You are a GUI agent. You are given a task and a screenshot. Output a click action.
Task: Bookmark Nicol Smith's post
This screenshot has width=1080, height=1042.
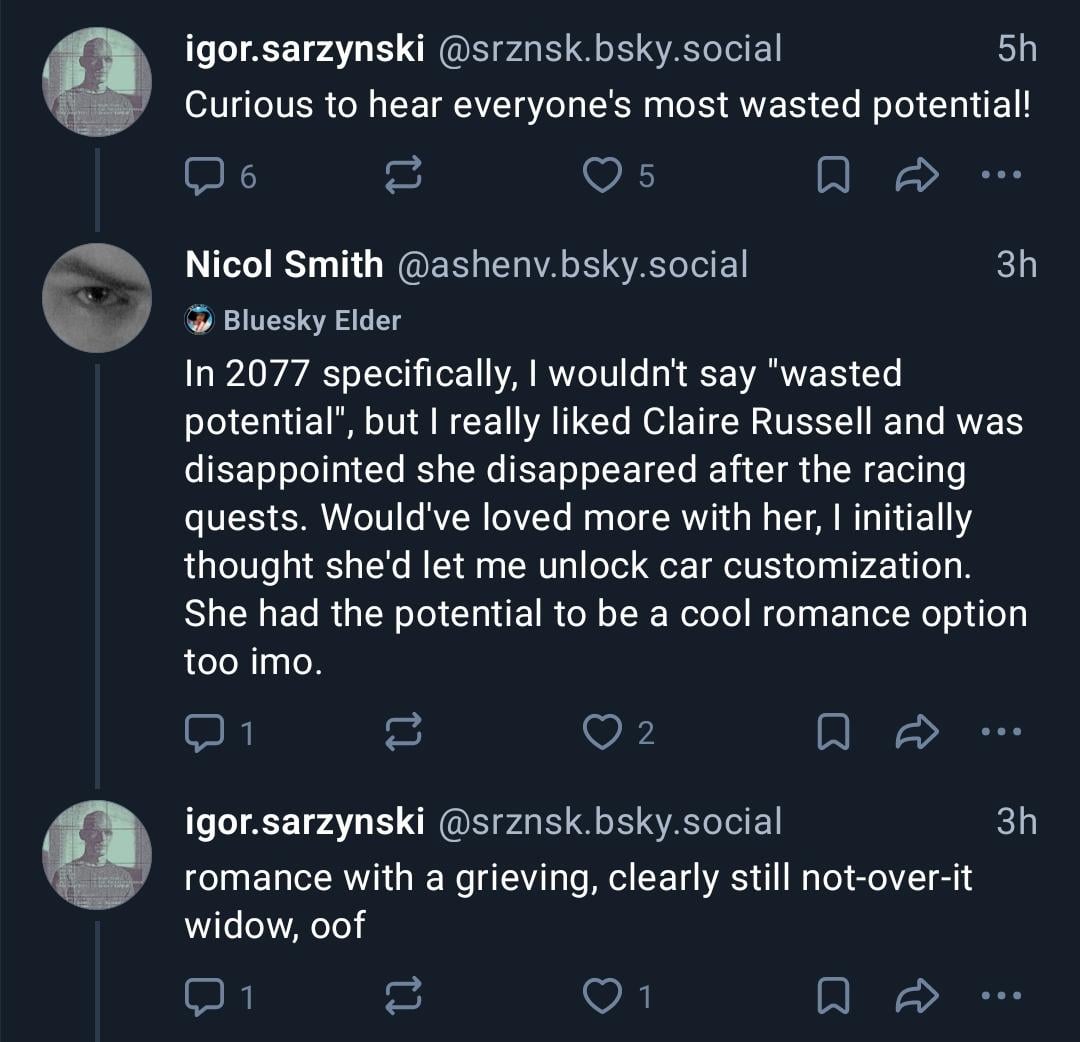coord(832,734)
